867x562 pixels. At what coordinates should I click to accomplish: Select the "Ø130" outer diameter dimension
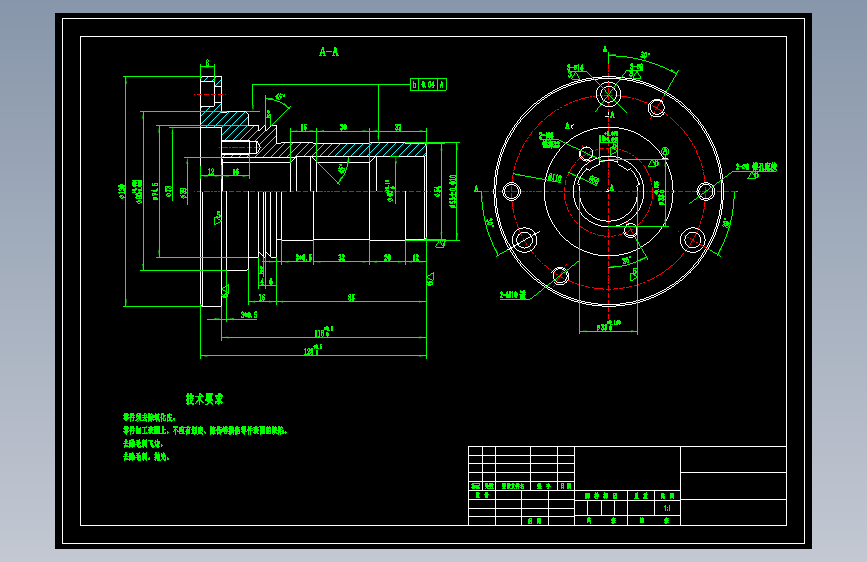tap(122, 191)
